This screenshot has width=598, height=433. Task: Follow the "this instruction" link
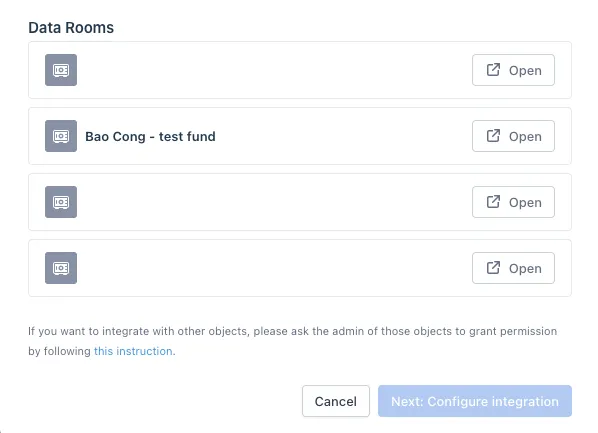[133, 351]
